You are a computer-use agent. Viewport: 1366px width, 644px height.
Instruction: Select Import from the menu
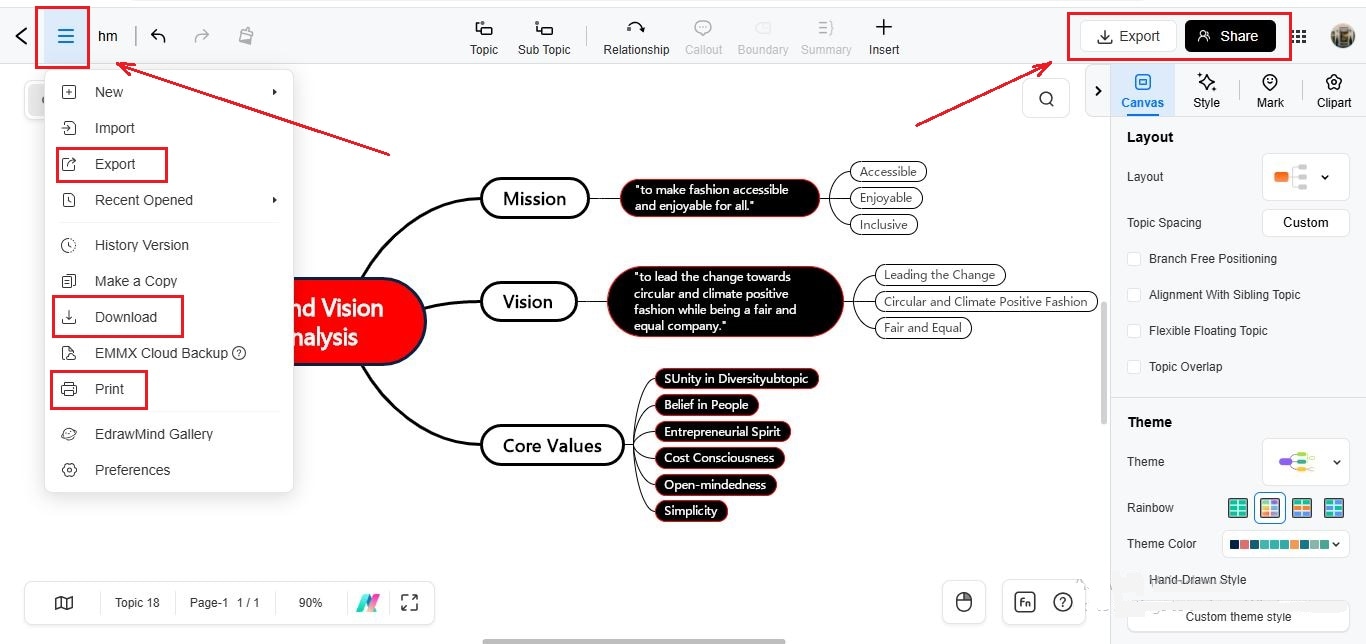(169, 128)
